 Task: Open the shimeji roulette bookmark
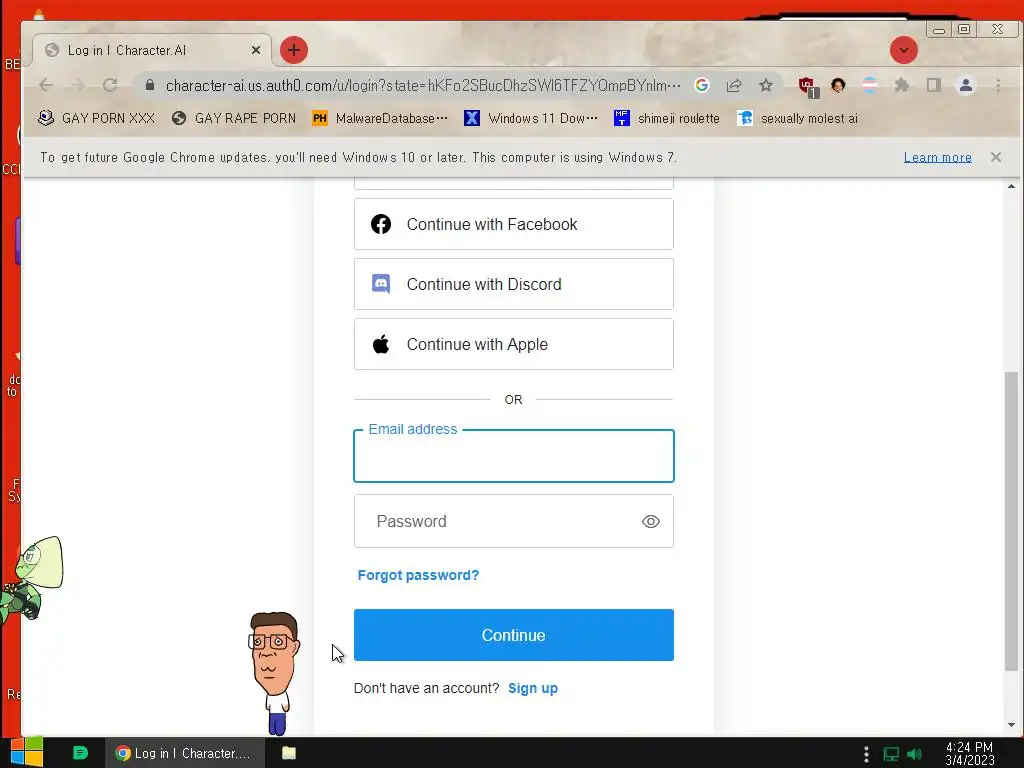[667, 118]
